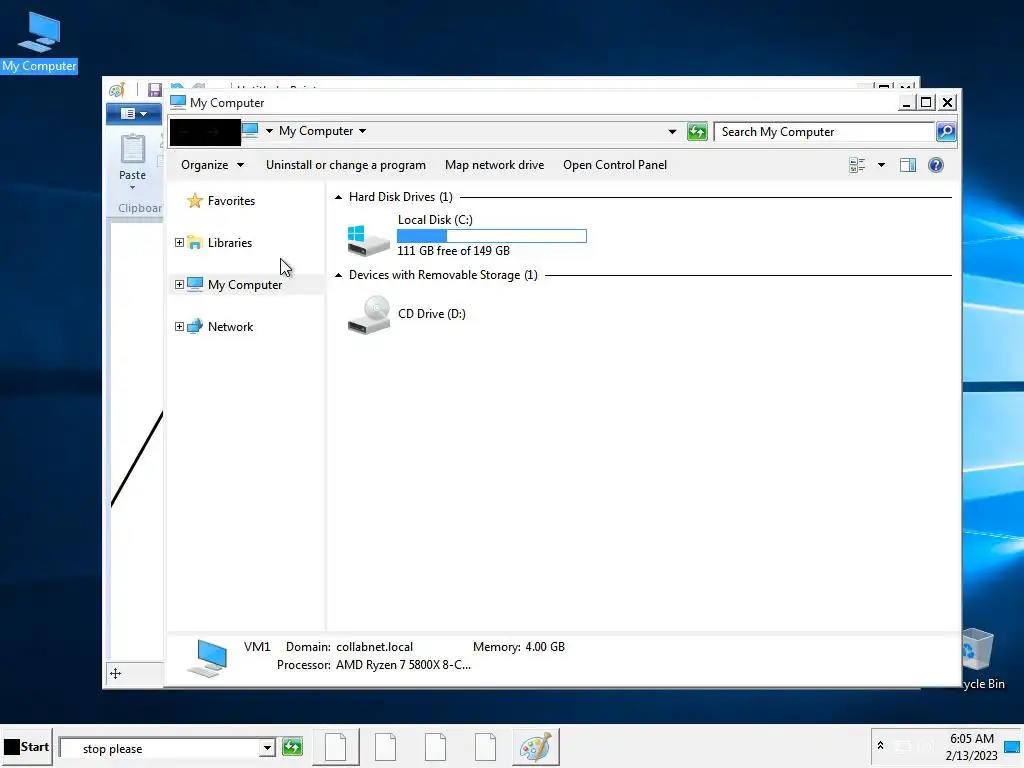Select the Local Disk (C:) label
The image size is (1024, 768).
click(x=435, y=220)
